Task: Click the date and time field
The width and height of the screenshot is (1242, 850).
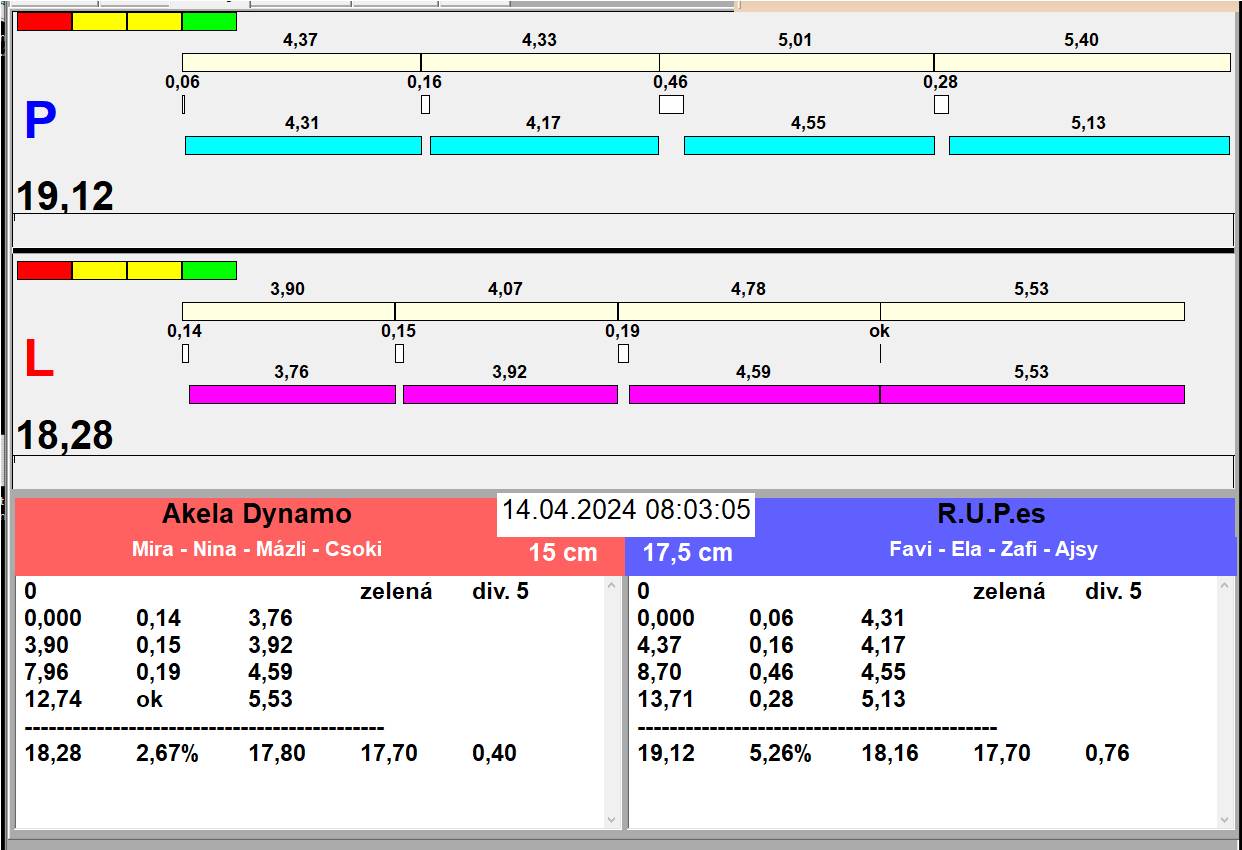Action: click(626, 510)
